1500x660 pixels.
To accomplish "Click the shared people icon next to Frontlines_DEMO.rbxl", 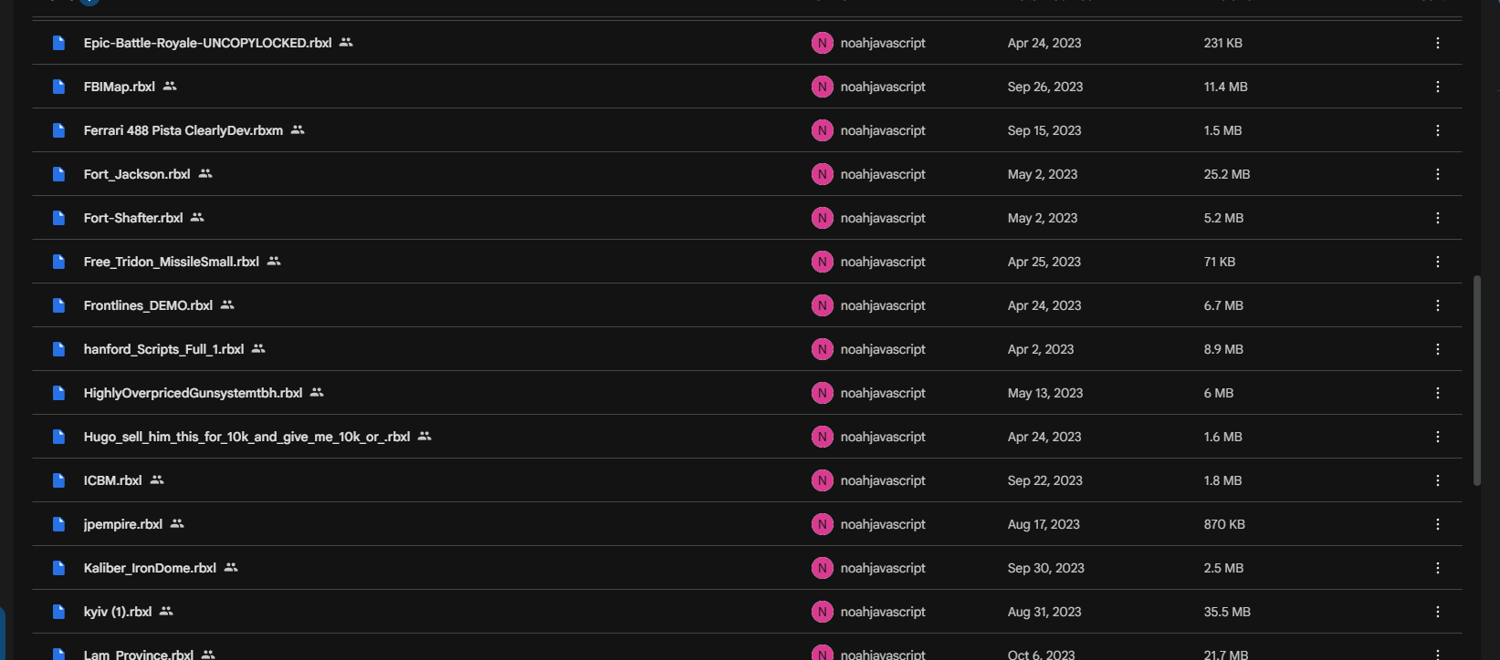I will [227, 305].
